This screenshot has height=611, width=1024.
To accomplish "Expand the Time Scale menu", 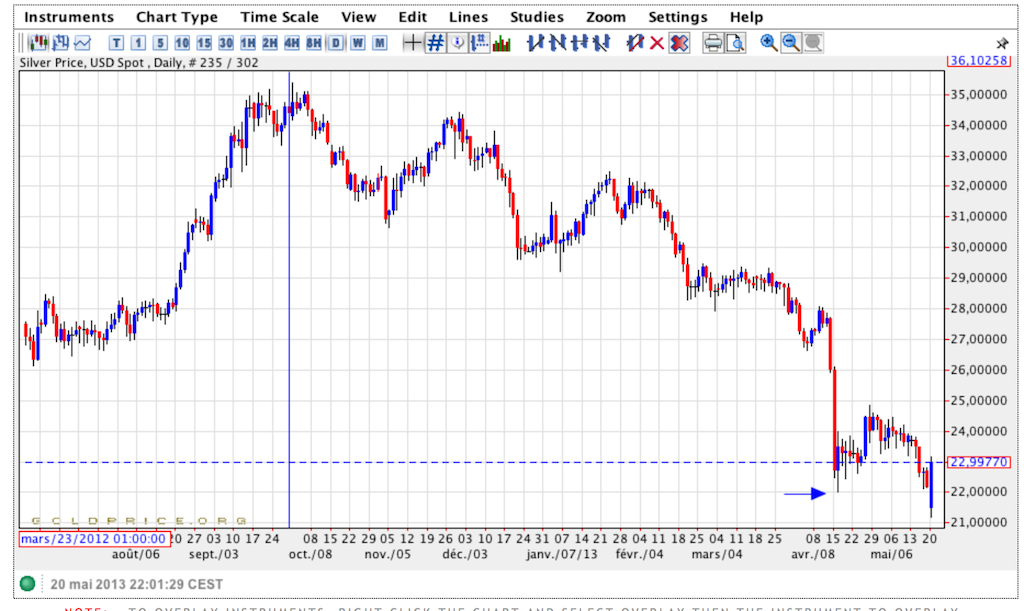I will [280, 17].
